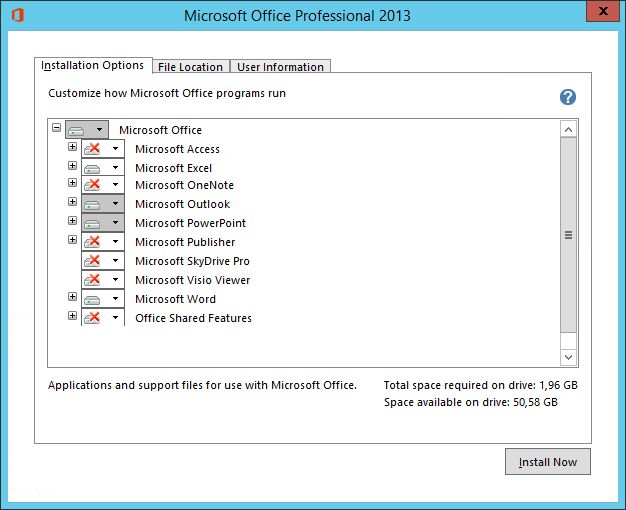The height and width of the screenshot is (510, 626).
Task: Click the scrollbar up arrow
Action: (x=569, y=129)
